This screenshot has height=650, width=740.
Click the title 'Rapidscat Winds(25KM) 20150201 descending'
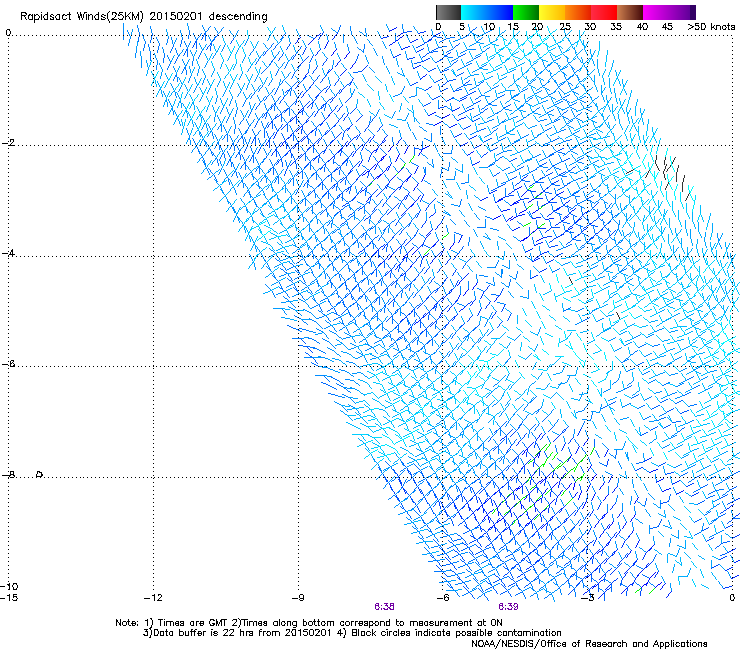pyautogui.click(x=143, y=17)
